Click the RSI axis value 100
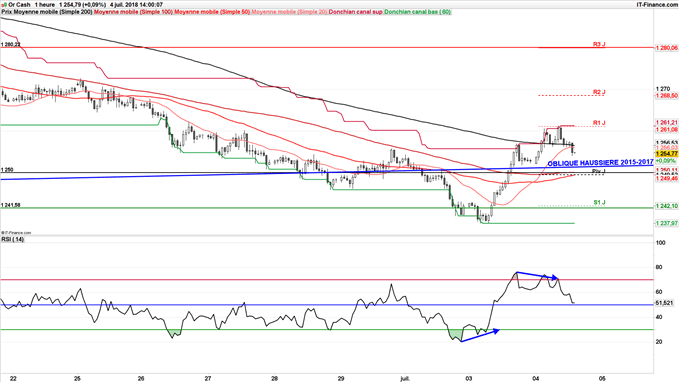The image size is (679, 382). point(661,243)
